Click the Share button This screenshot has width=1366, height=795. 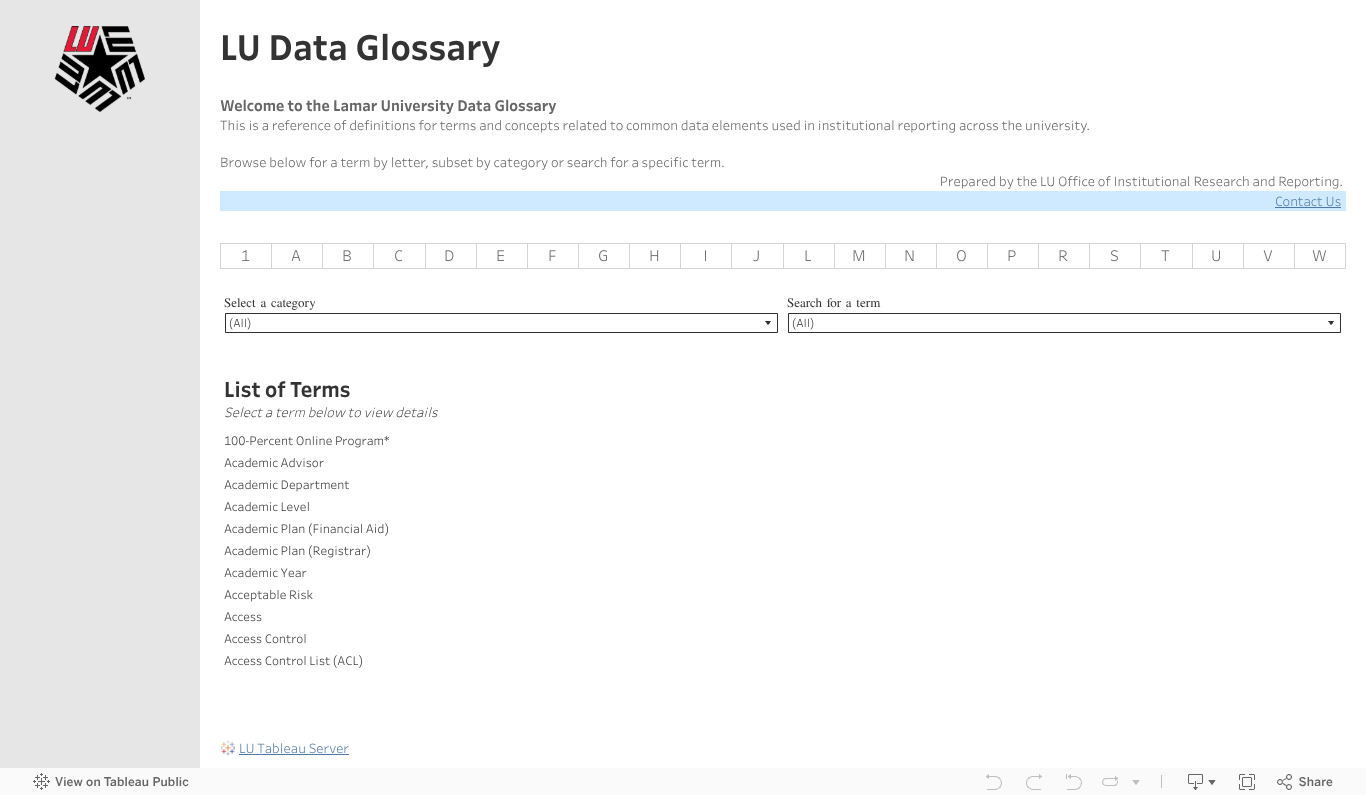pyautogui.click(x=1305, y=782)
